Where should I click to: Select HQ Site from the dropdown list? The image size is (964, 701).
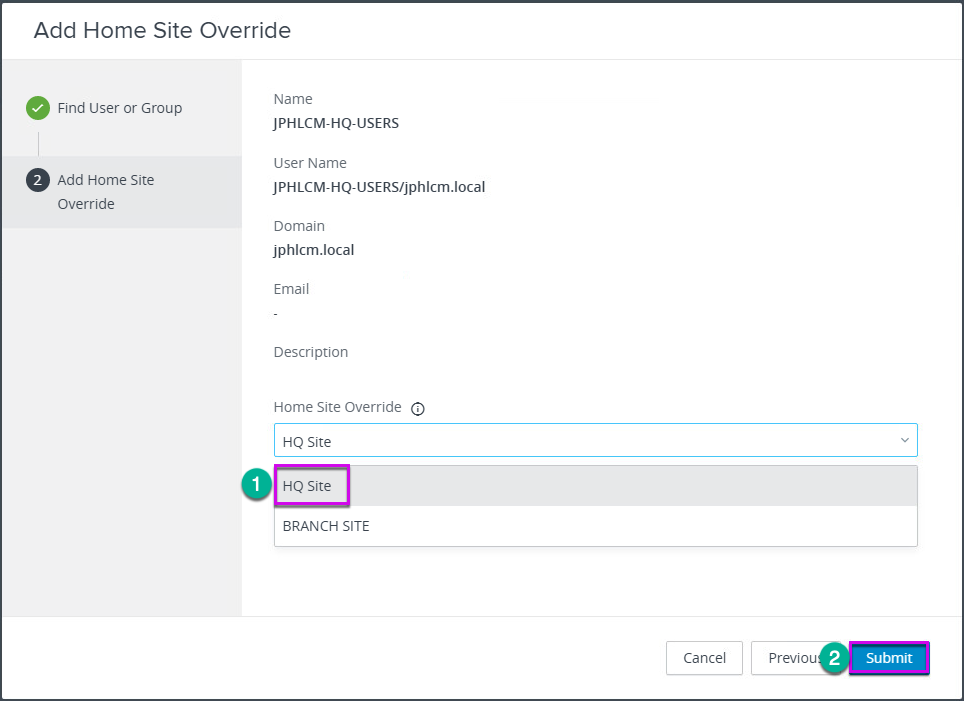point(595,486)
